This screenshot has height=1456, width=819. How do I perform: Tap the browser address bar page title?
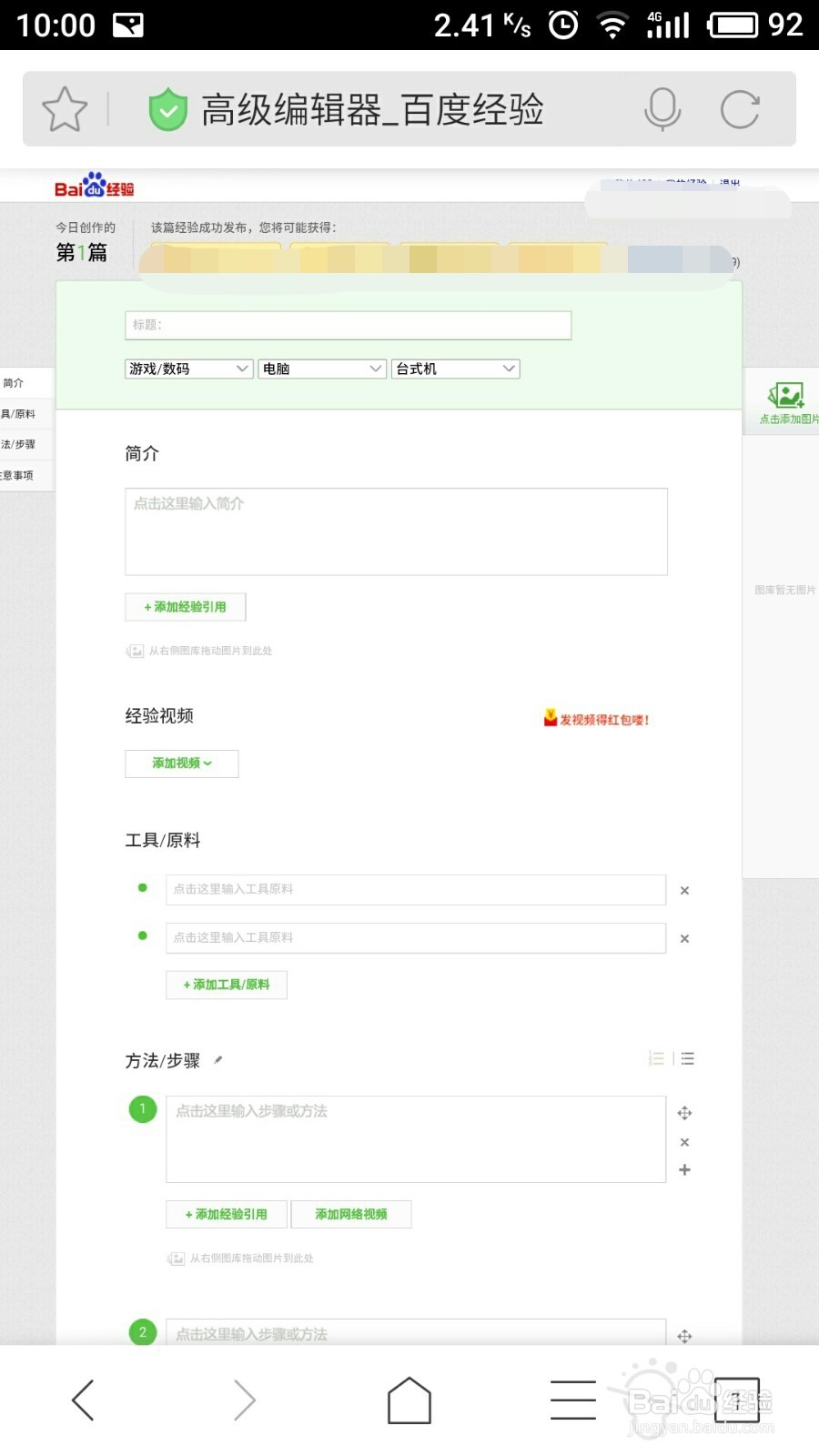(372, 110)
